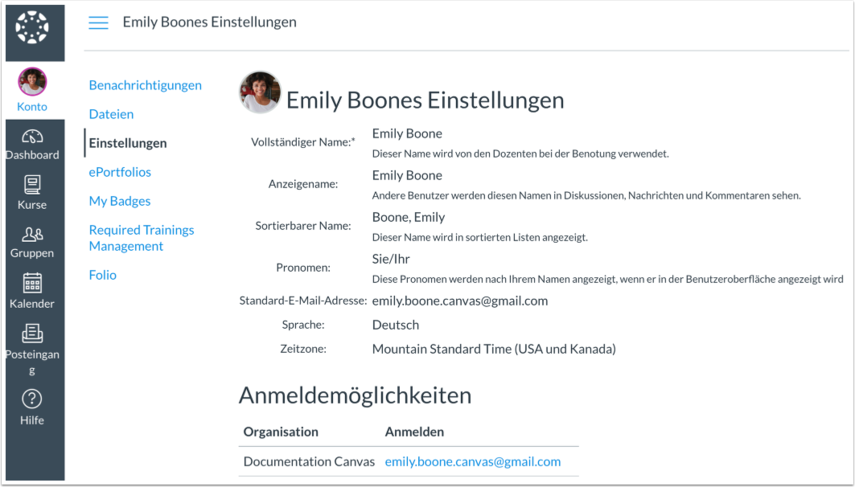Image resolution: width=855 pixels, height=487 pixels.
Task: Click Emily Boone's profile picture next to heading
Action: pyautogui.click(x=260, y=92)
